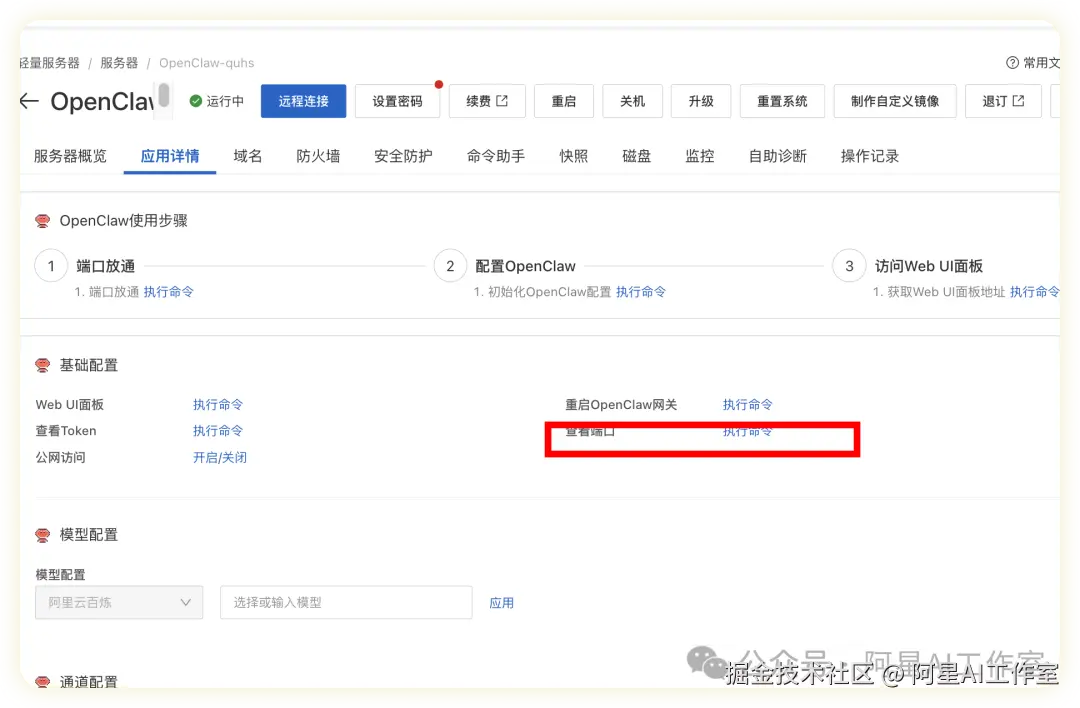Open the 命令助手 tab
This screenshot has height=708, width=1080.
click(496, 156)
